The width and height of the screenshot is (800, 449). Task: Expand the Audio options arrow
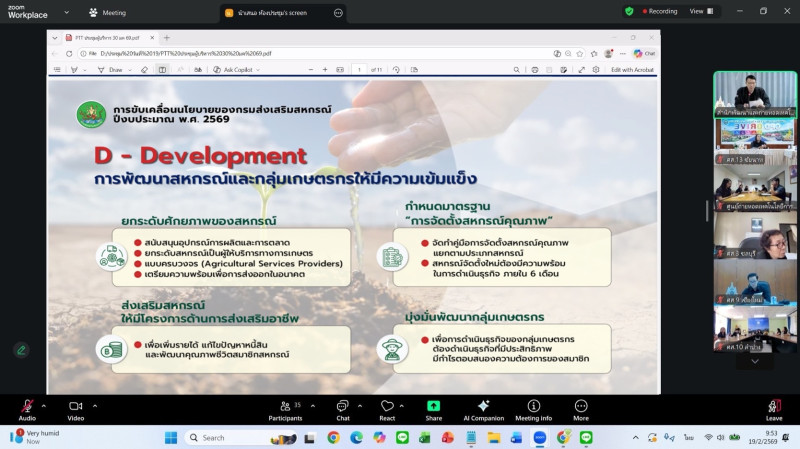click(x=44, y=404)
